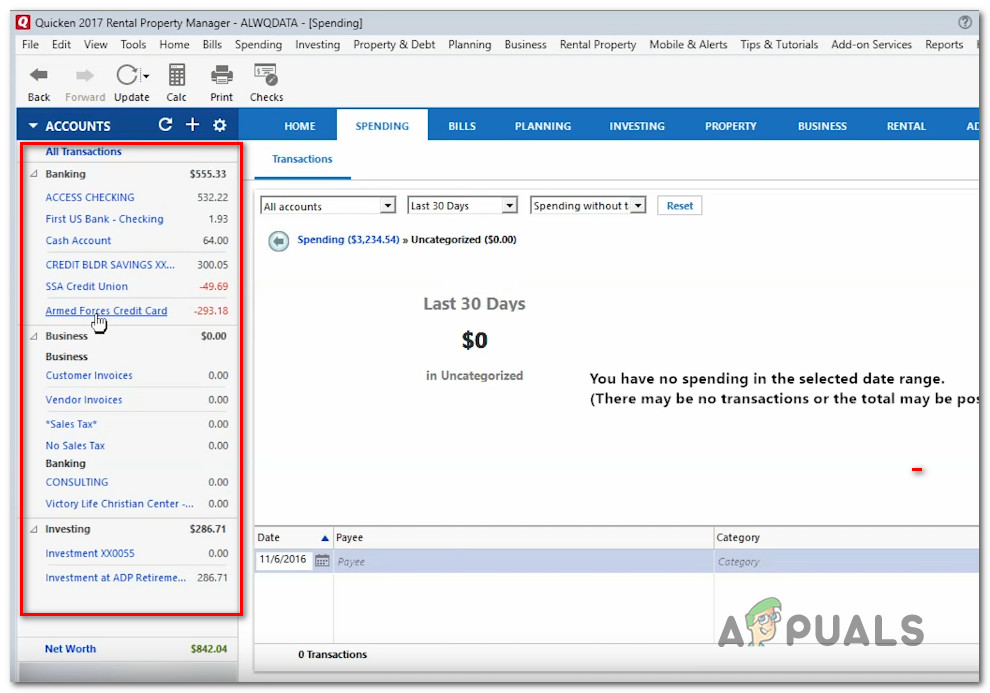This screenshot has height=693, width=990.
Task: Click the Date column sort arrow
Action: [x=325, y=538]
